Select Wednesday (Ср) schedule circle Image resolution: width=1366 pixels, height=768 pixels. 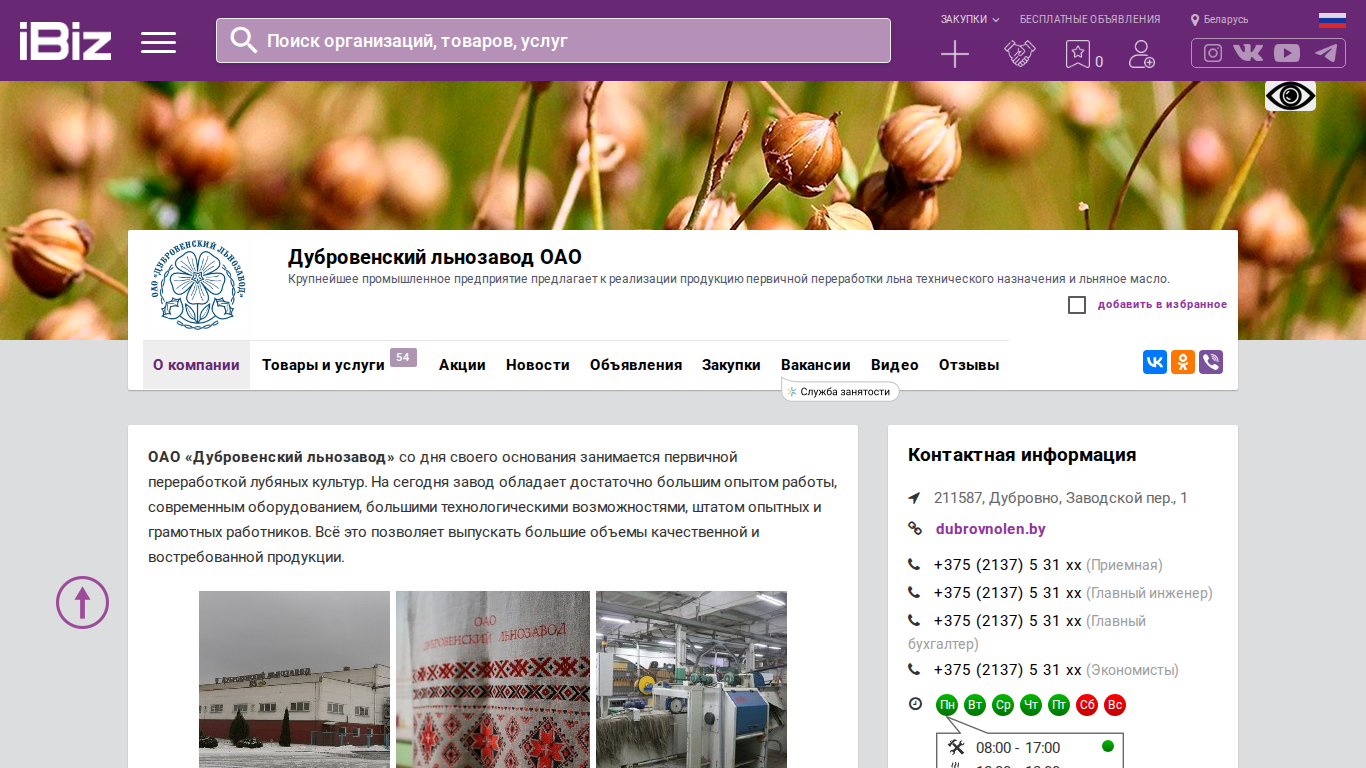click(x=1003, y=705)
